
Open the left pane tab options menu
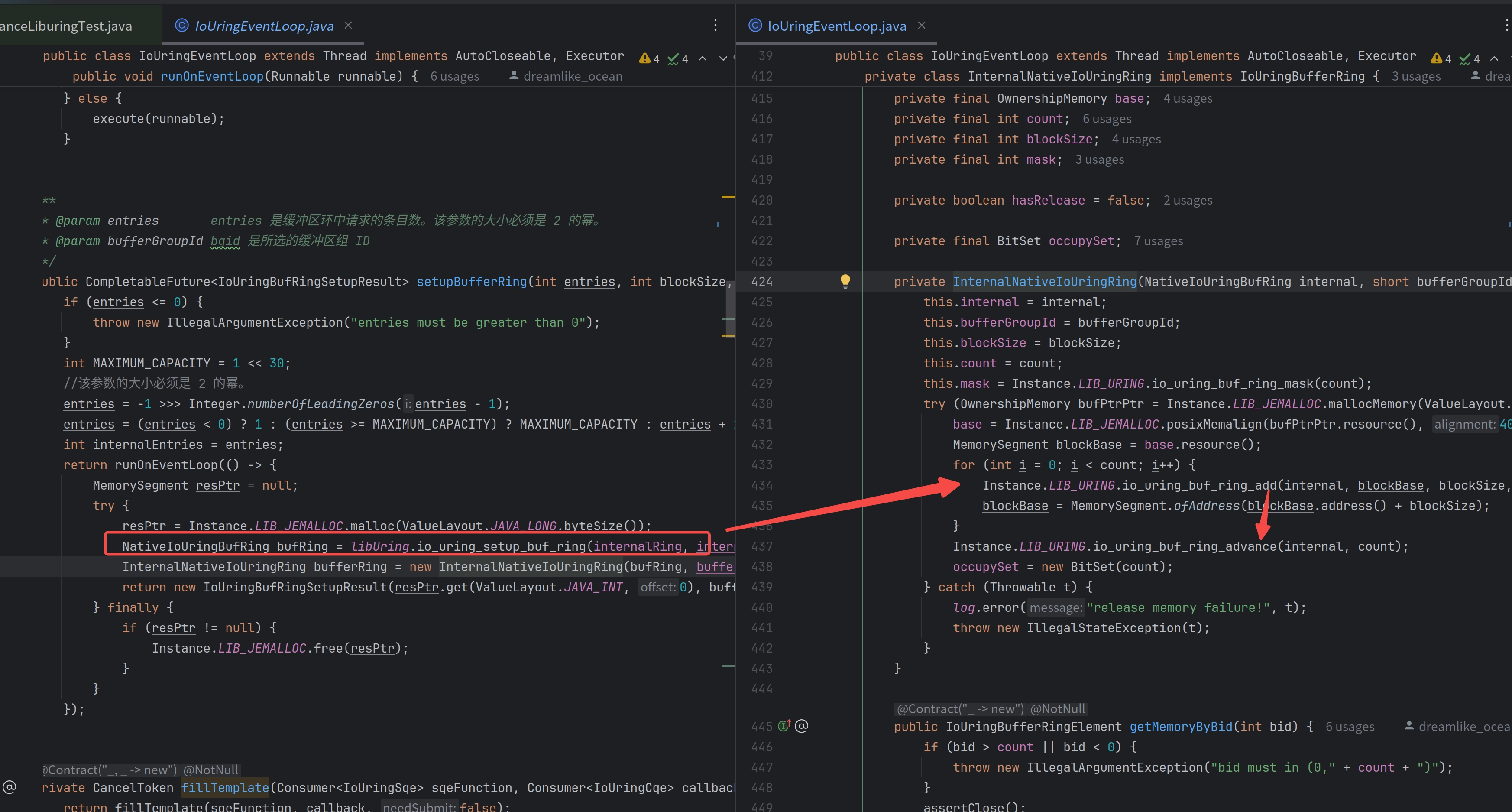click(x=715, y=25)
